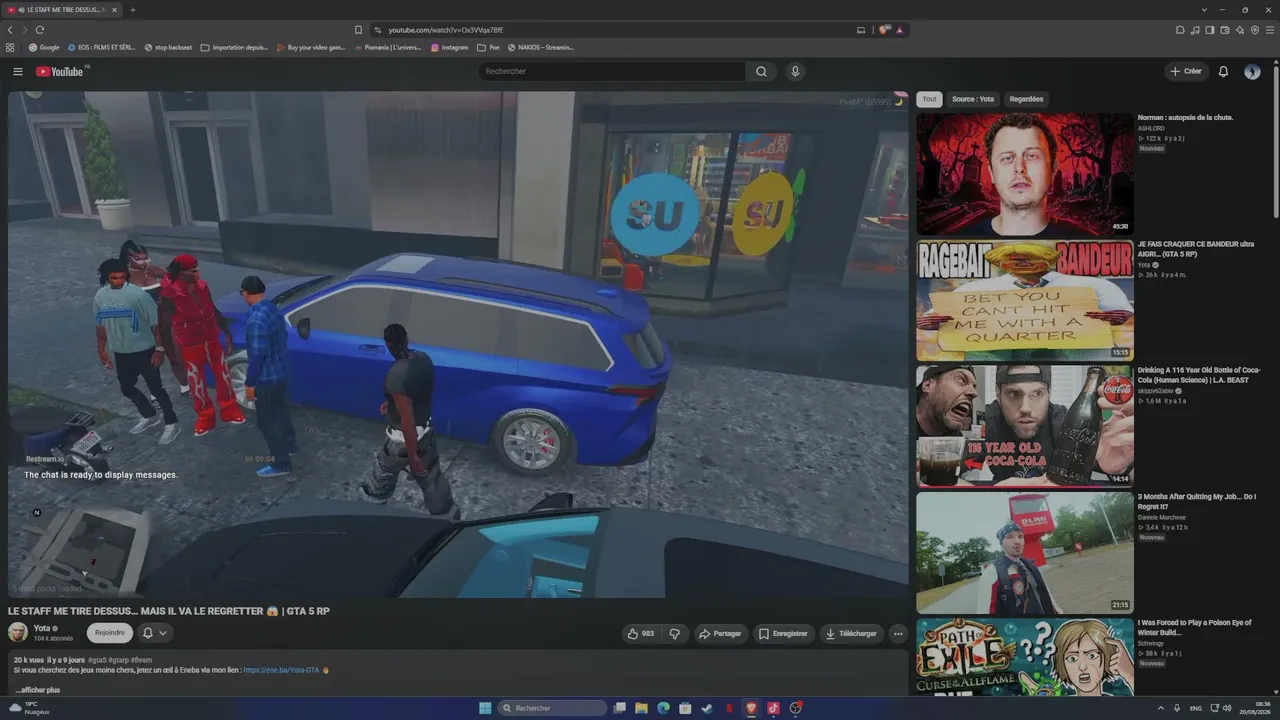Screen dimensions: 1280x720
Task: Switch to Brave browser in taskbar
Action: tap(751, 708)
